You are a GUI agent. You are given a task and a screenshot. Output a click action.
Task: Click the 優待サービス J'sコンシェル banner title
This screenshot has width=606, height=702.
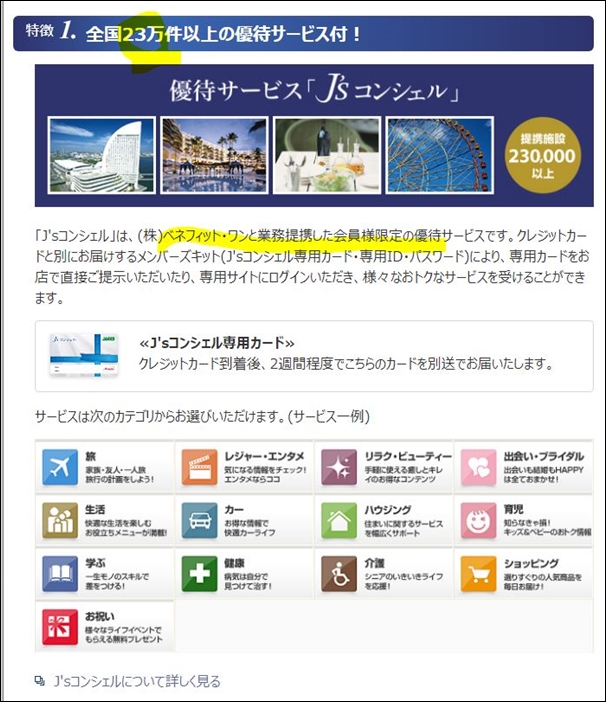(314, 90)
